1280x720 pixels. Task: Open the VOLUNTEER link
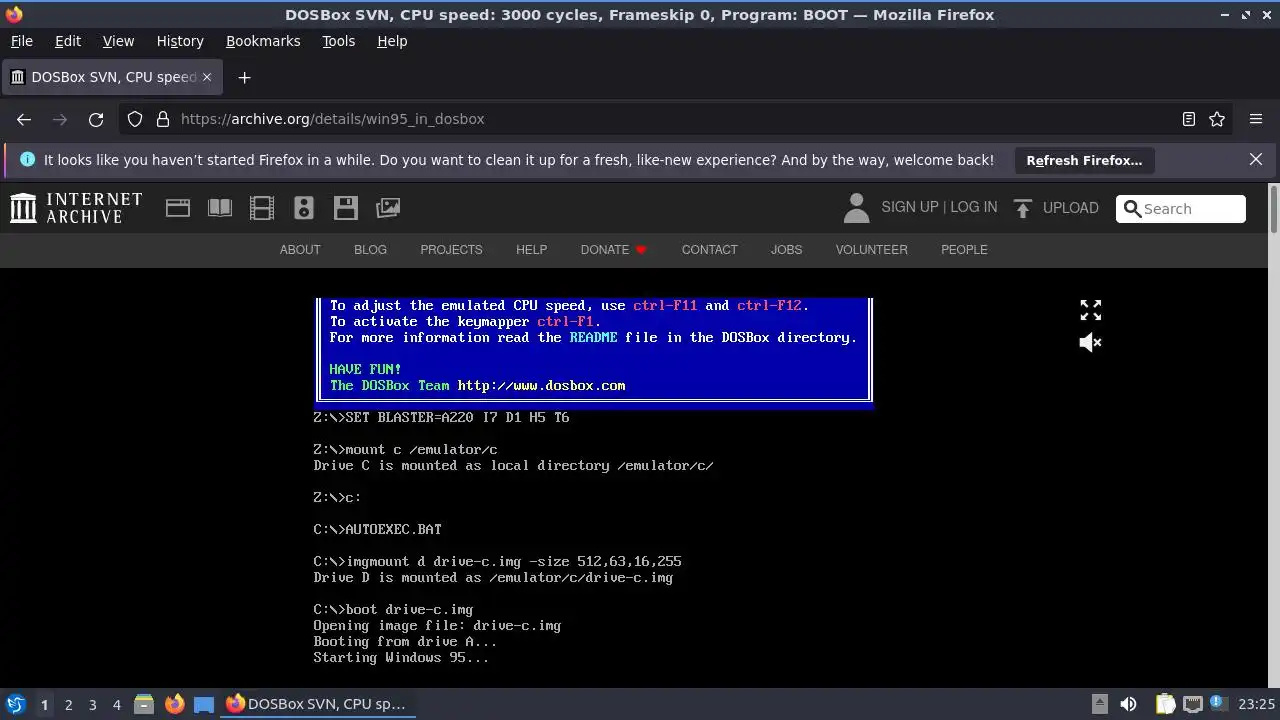tap(872, 250)
